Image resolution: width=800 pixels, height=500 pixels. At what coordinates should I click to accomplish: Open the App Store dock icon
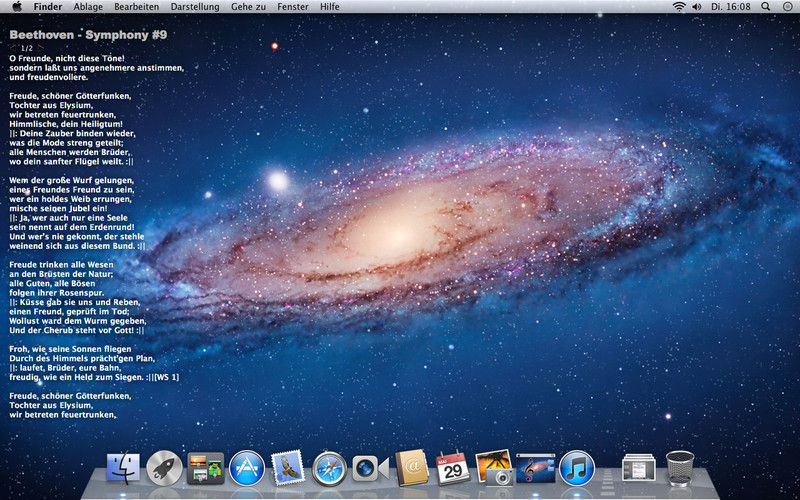pyautogui.click(x=247, y=468)
